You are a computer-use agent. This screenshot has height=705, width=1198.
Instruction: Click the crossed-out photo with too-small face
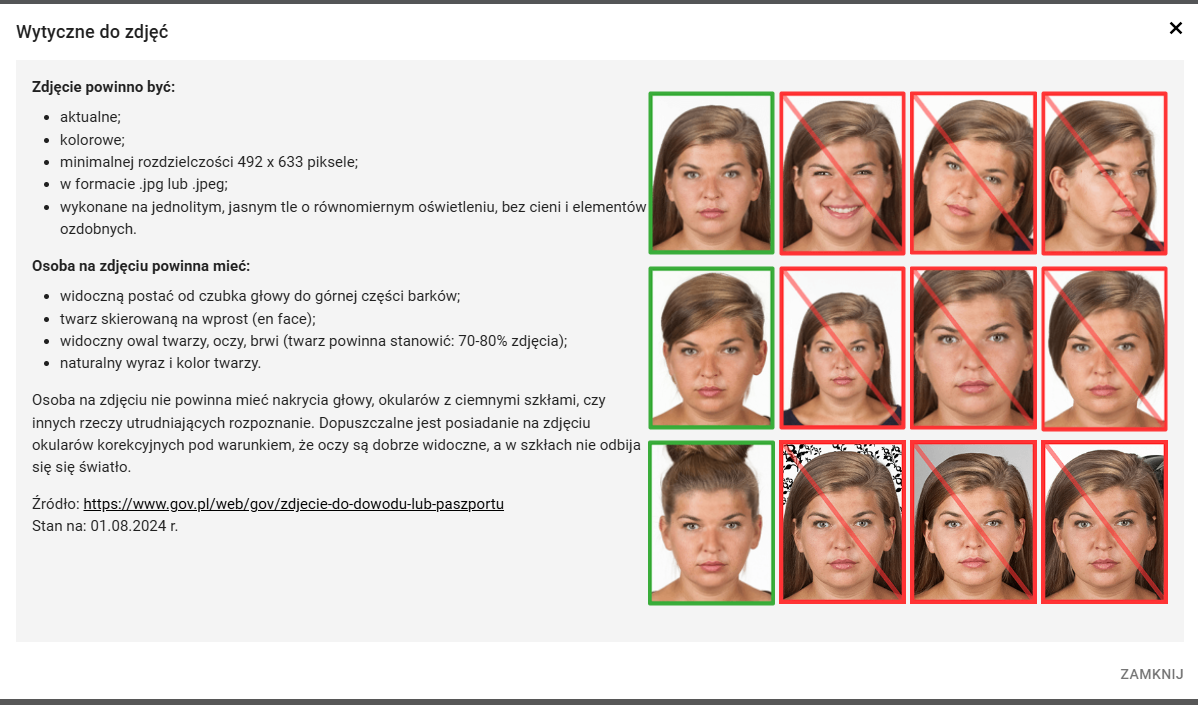(842, 347)
